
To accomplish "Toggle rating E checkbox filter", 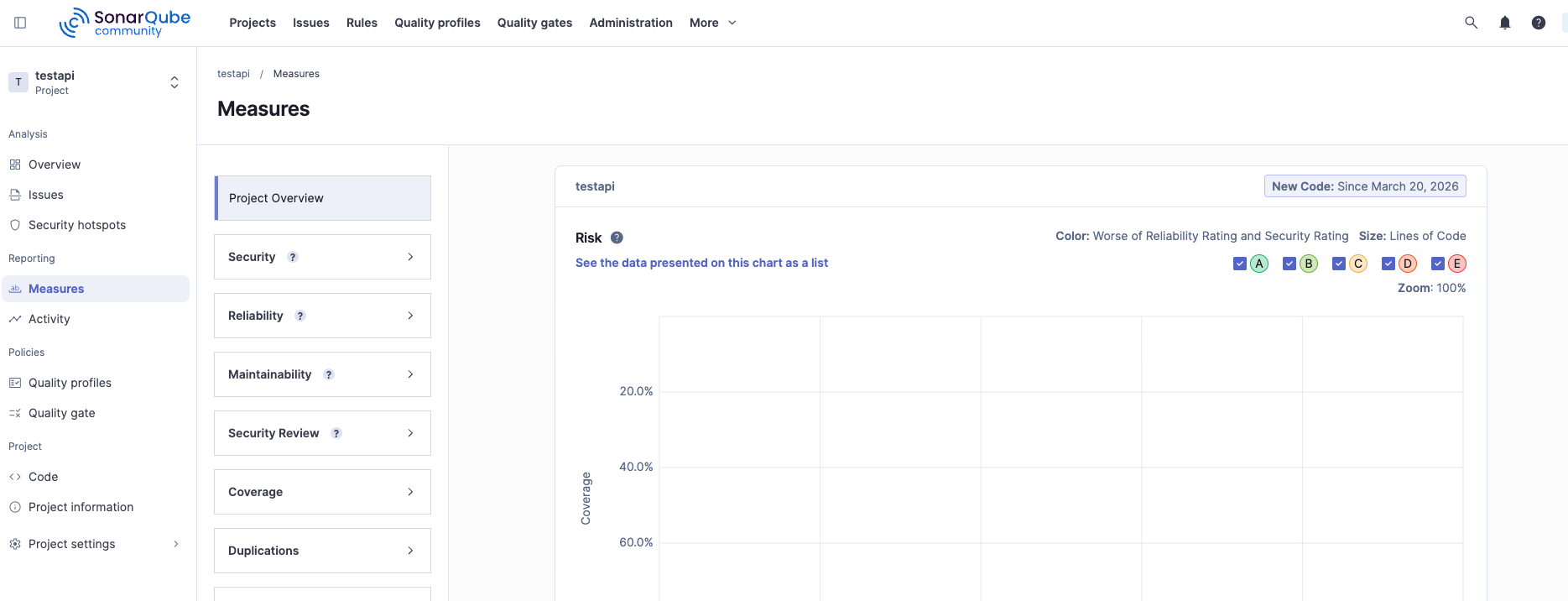I will pos(1438,264).
